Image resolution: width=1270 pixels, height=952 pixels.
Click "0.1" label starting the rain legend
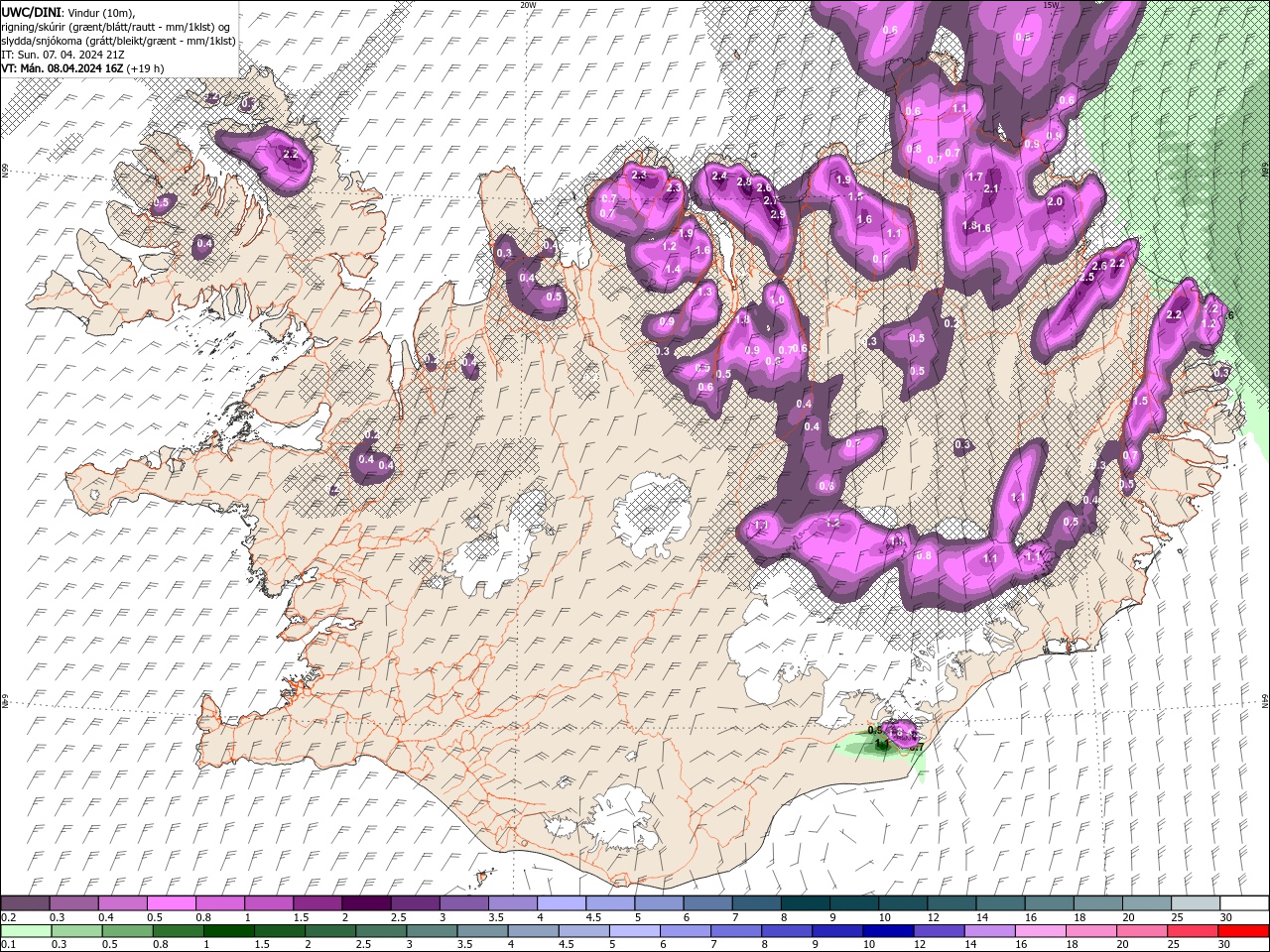click(7, 945)
